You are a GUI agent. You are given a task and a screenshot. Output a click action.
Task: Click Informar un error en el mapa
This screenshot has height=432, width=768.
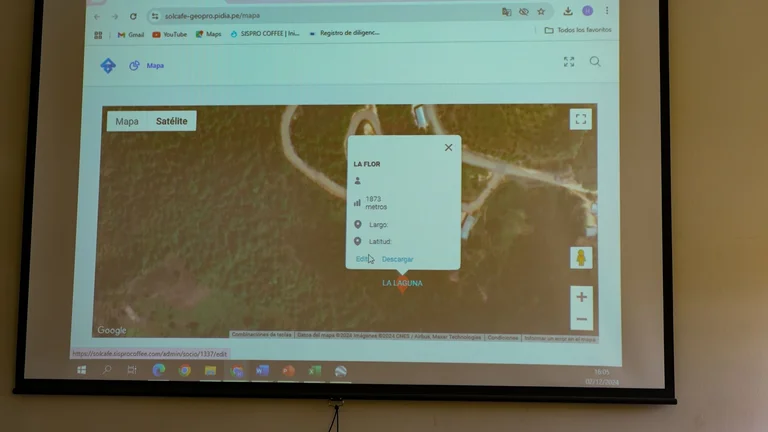coord(559,338)
